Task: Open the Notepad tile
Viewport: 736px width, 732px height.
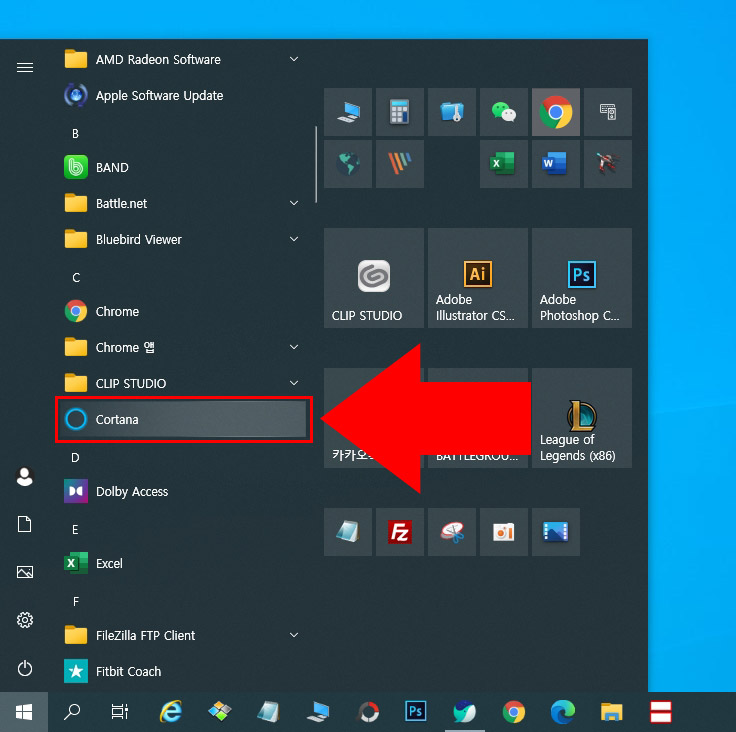Action: (348, 532)
